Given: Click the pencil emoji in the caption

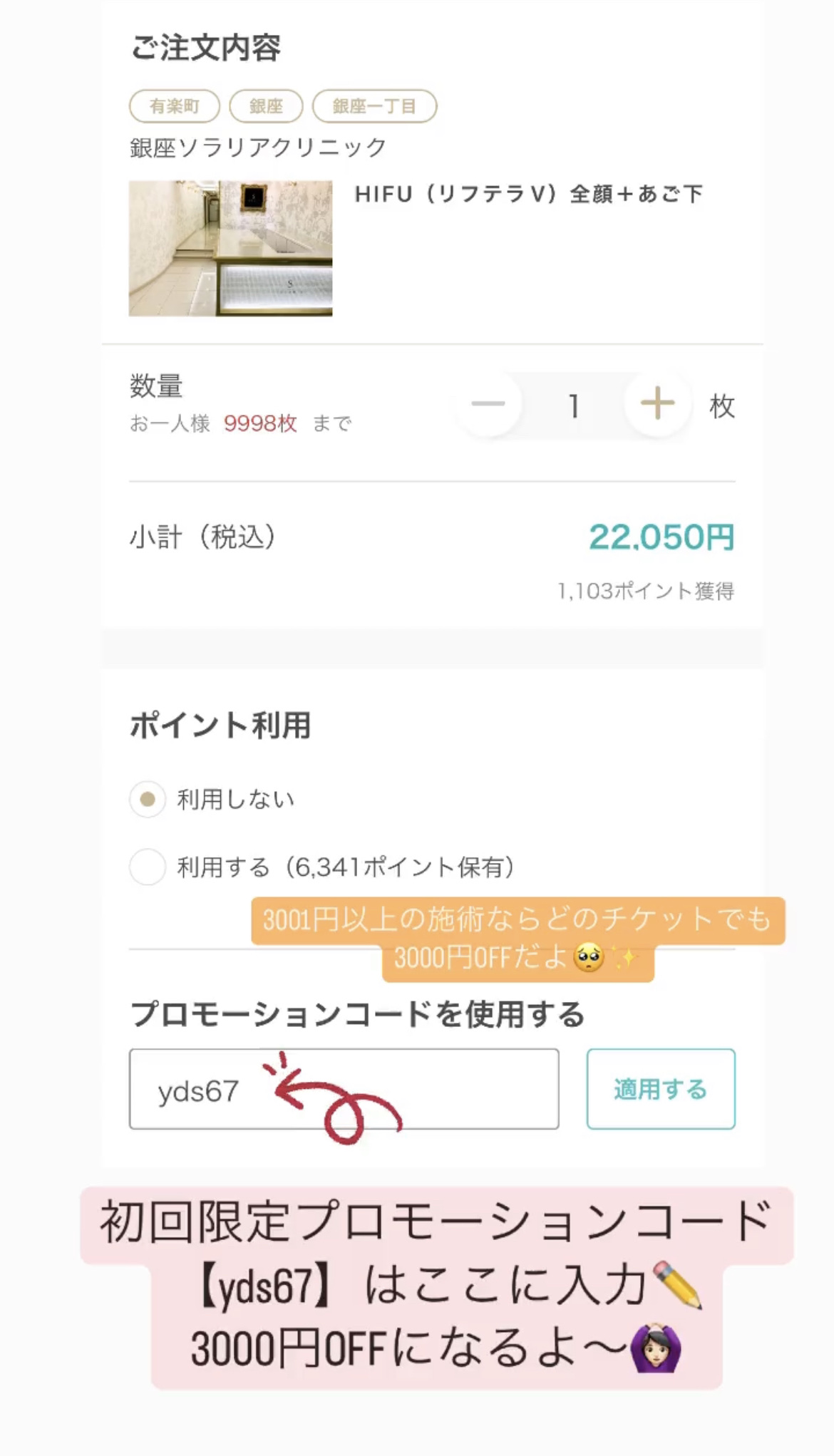Looking at the screenshot, I should coord(677,1285).
